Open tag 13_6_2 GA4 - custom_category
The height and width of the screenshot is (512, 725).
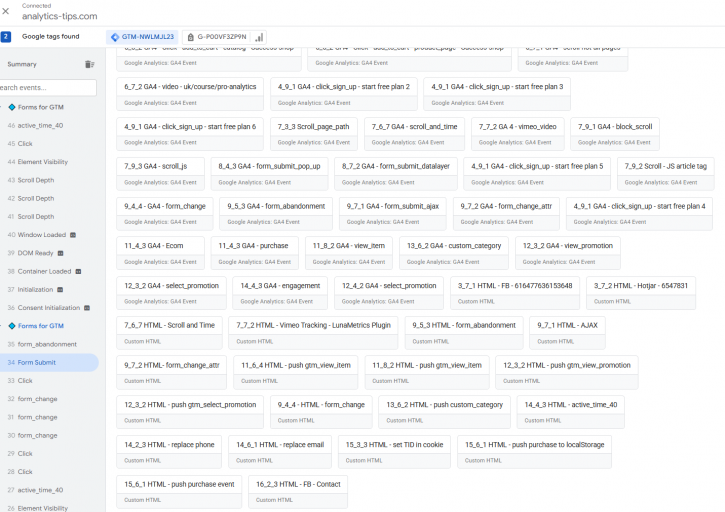[454, 253]
